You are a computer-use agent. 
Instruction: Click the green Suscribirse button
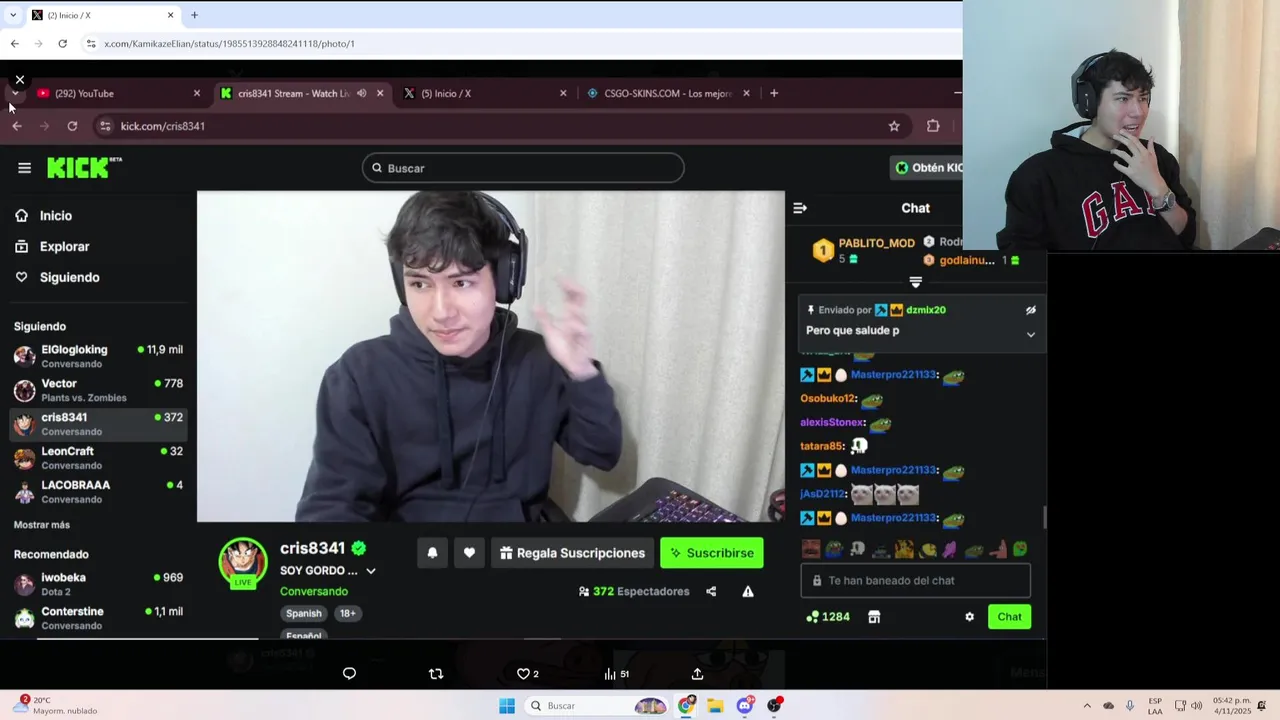click(x=712, y=553)
